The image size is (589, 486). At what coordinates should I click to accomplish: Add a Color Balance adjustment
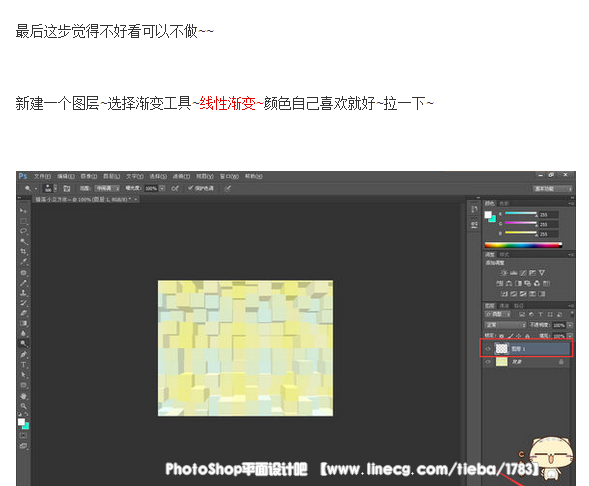509,283
